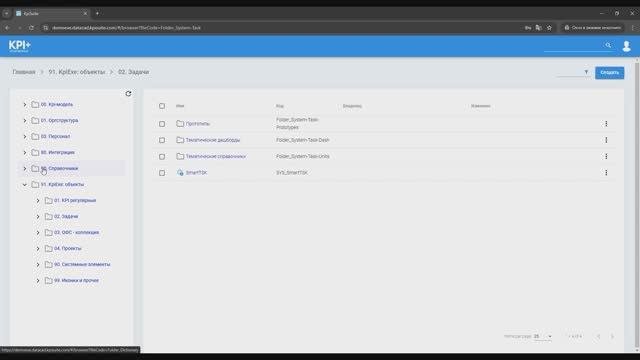Click the browser back arrow
Screen dimensions: 640x360
tap(7, 28)
